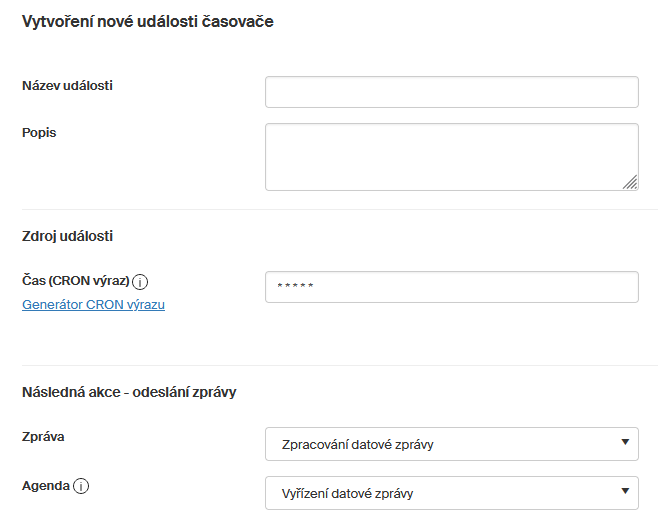Click the 'Vytvoření nové události časovače' title
This screenshot has height=520, width=658.
148,21
